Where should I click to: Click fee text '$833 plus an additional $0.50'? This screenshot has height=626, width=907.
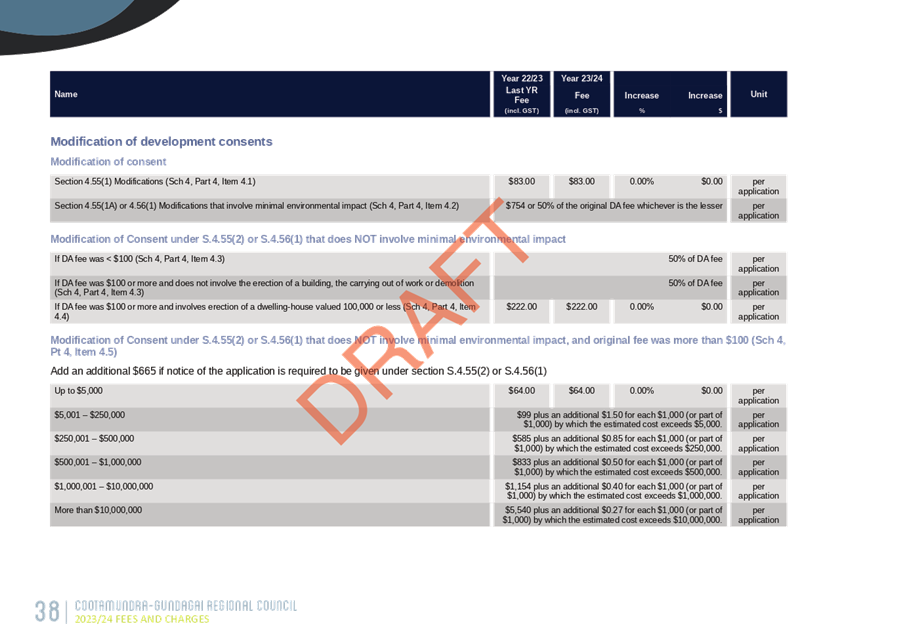tap(617, 467)
